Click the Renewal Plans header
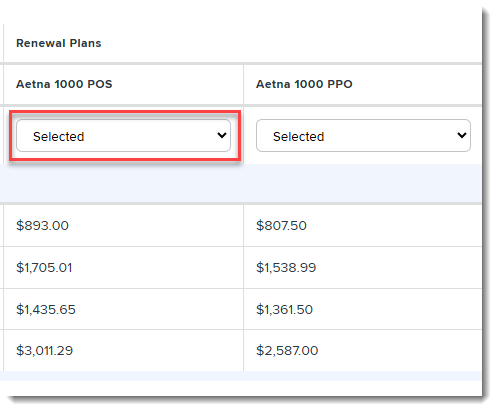Viewport: 497px width, 411px height. point(59,43)
